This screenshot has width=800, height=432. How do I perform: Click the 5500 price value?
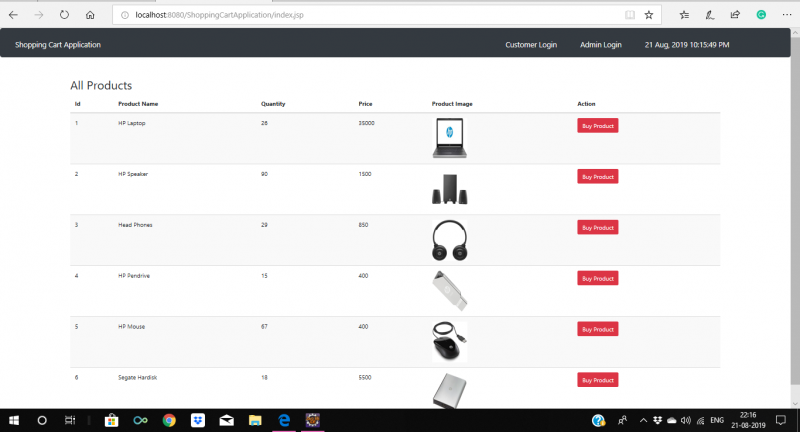point(365,377)
